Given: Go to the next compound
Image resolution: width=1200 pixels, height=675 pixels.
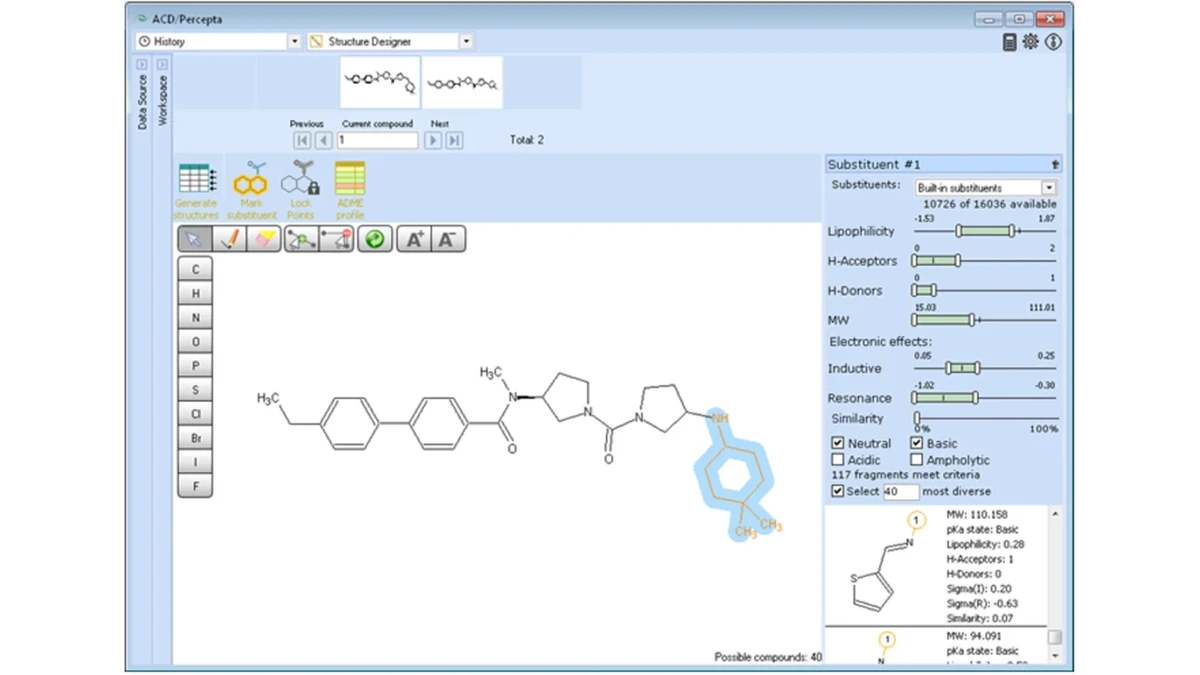Looking at the screenshot, I should [433, 141].
